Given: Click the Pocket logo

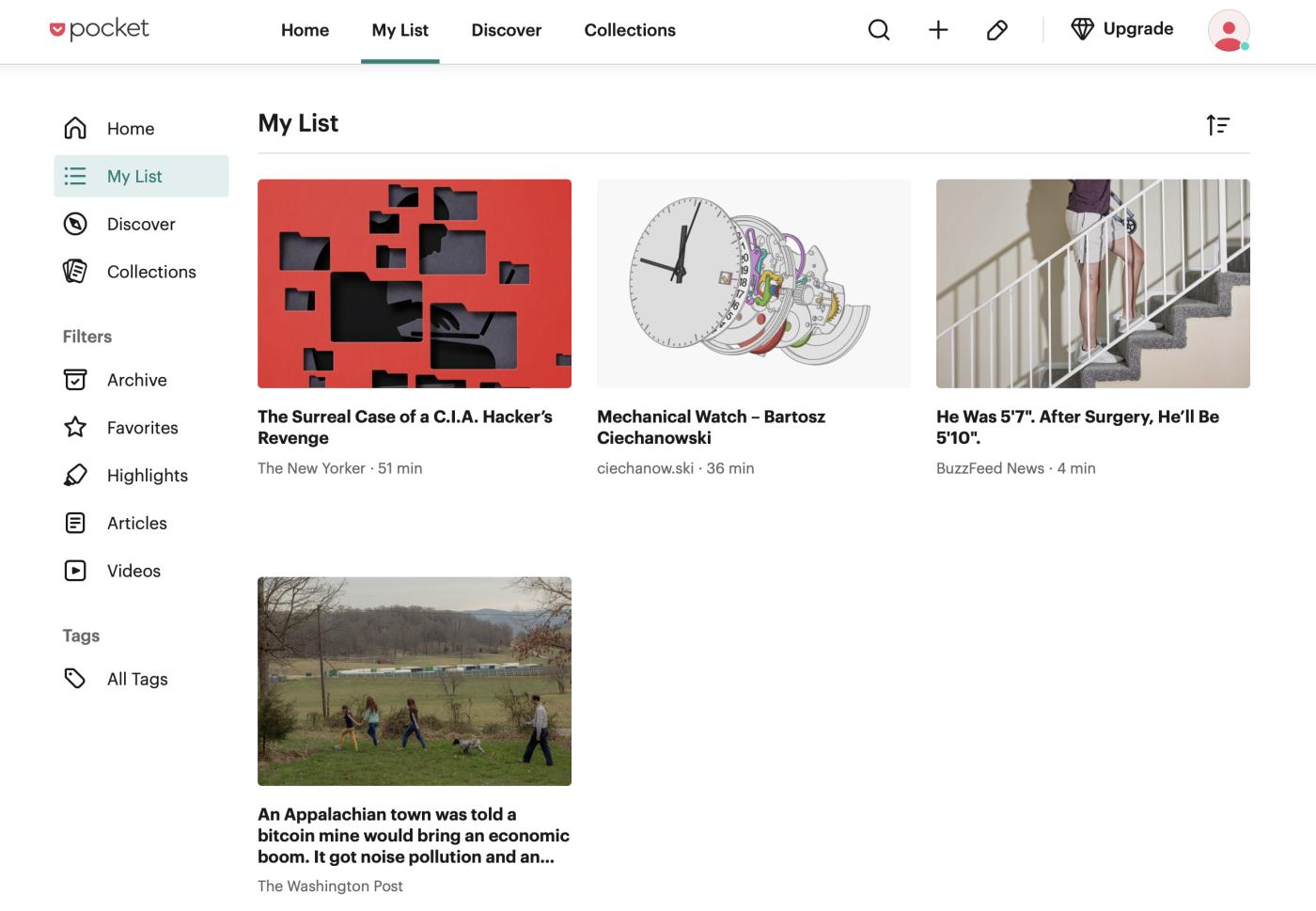Looking at the screenshot, I should pyautogui.click(x=99, y=29).
